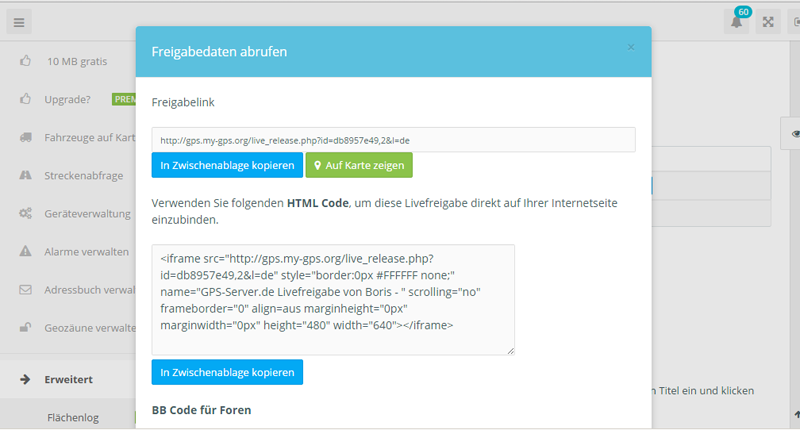Image resolution: width=800 pixels, height=430 pixels.
Task: Copy the HTML code to clipboard
Action: tap(227, 372)
